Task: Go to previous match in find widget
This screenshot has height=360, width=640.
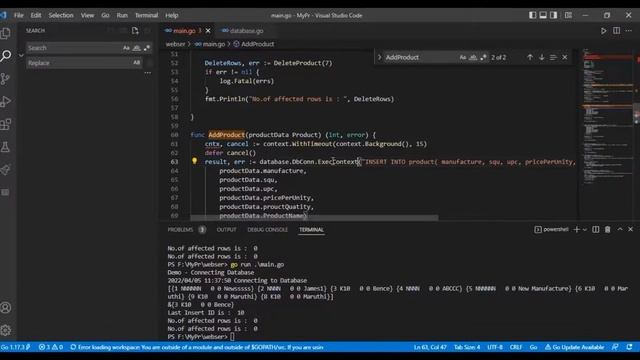Action: [x=530, y=57]
